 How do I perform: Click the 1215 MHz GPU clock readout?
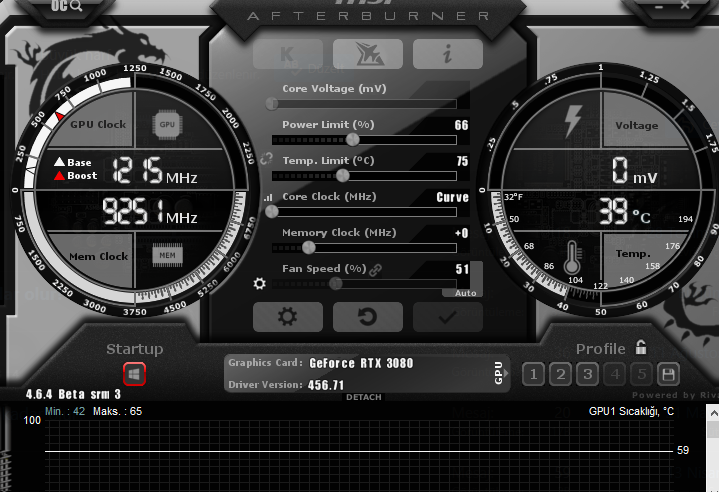tap(155, 171)
